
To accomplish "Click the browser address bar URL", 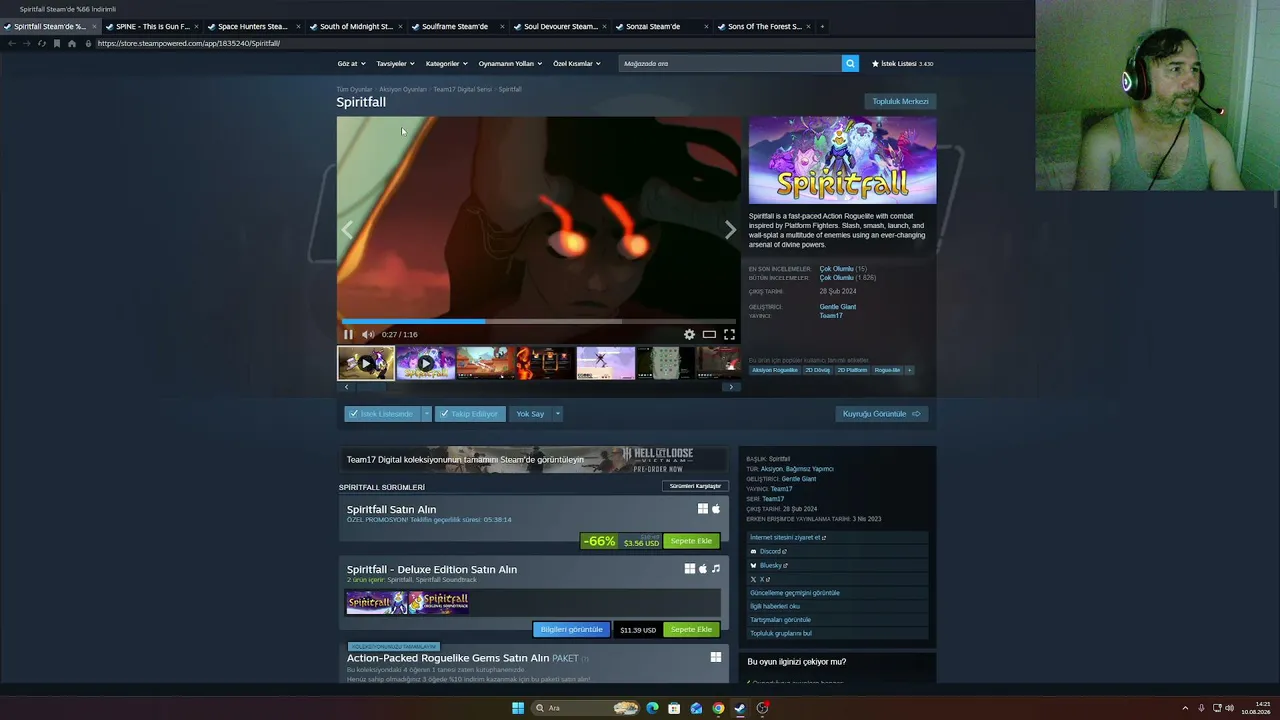I will click(189, 43).
